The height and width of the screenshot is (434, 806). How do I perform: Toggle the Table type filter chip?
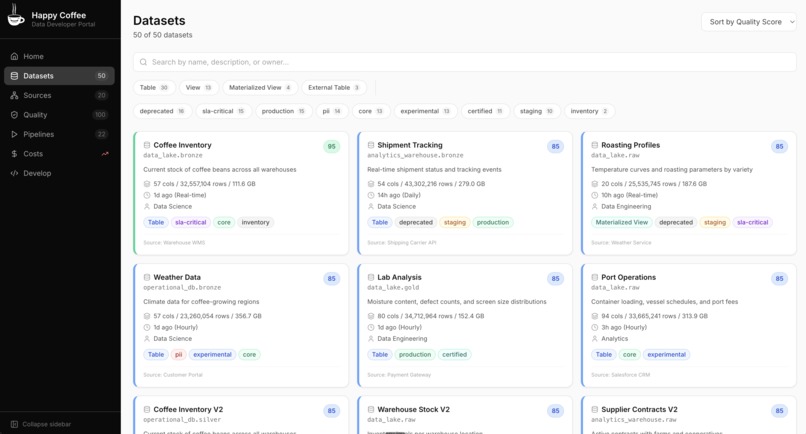click(x=154, y=87)
